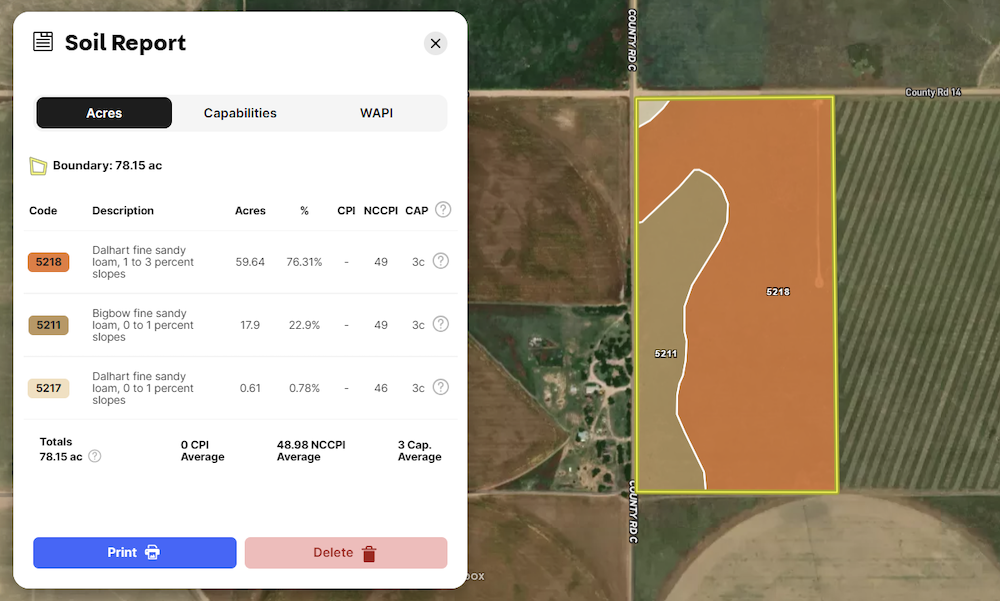This screenshot has height=601, width=1000.
Task: Click the 5218 label on map
Action: [778, 292]
